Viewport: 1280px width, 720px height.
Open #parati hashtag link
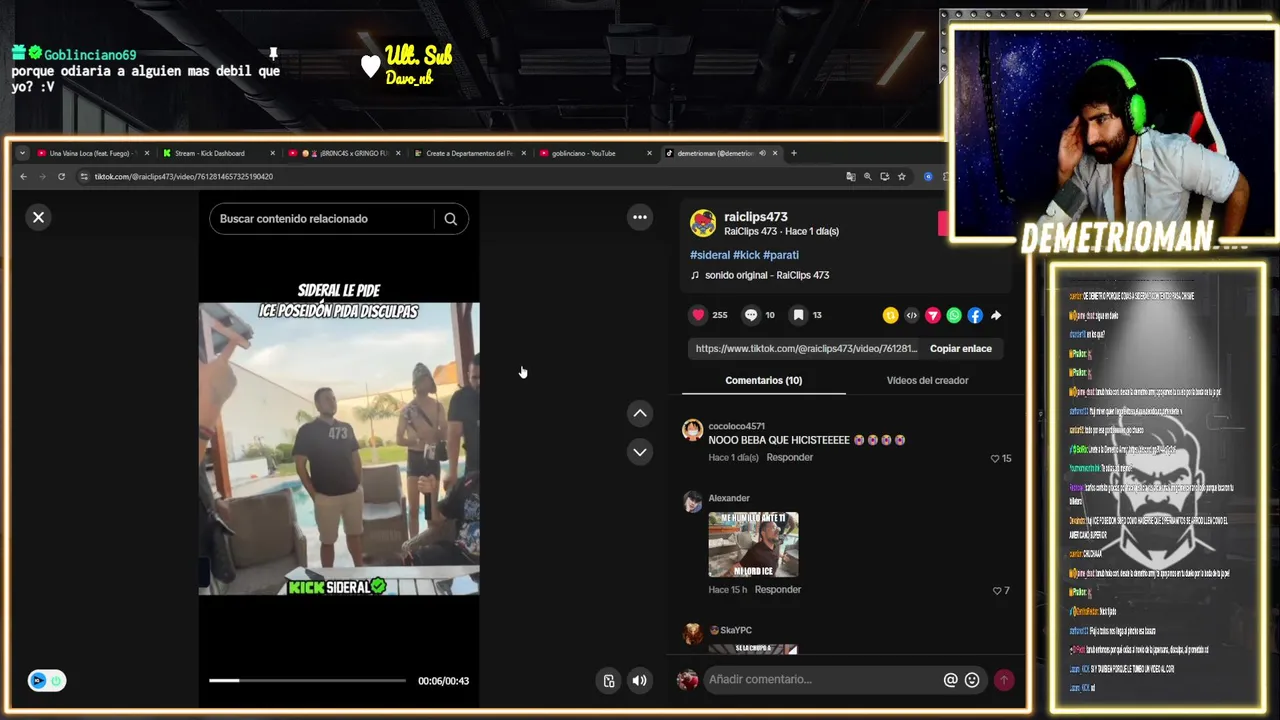781,255
